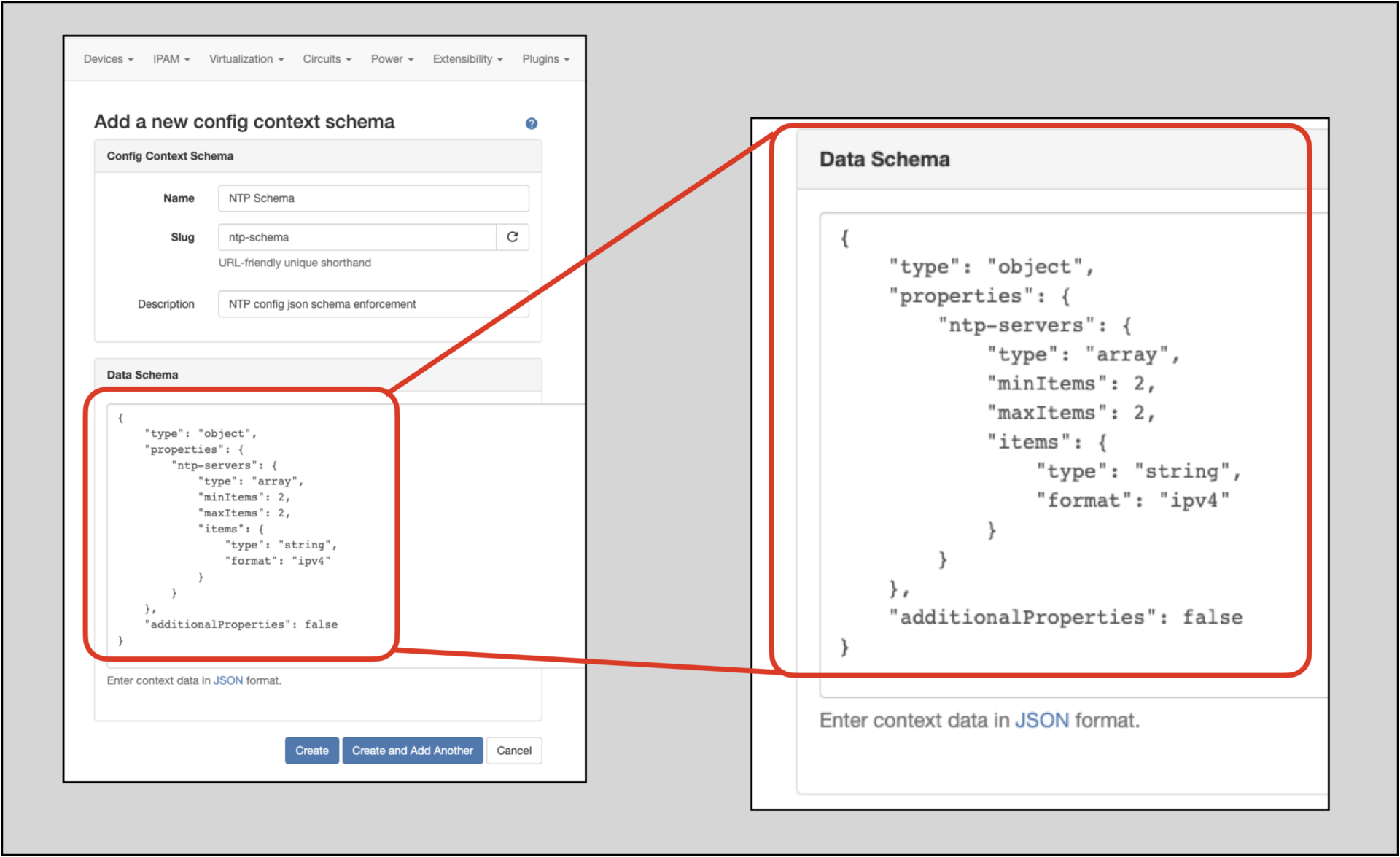Click the Description field with NTP config text

373,304
